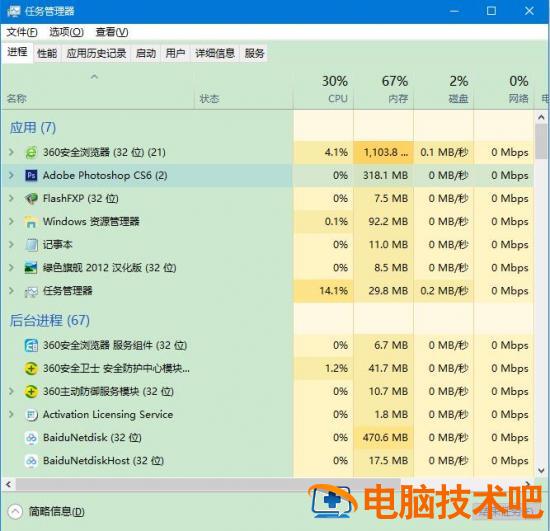Switch to the 服务 tab
This screenshot has height=531, width=550.
tap(254, 54)
